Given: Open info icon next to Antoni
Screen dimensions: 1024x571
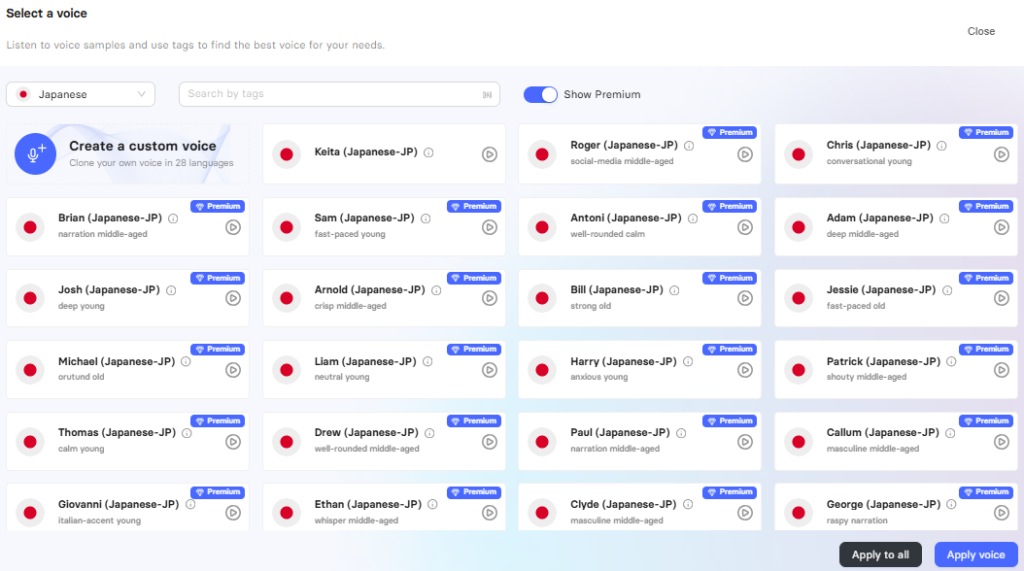Looking at the screenshot, I should pos(693,218).
